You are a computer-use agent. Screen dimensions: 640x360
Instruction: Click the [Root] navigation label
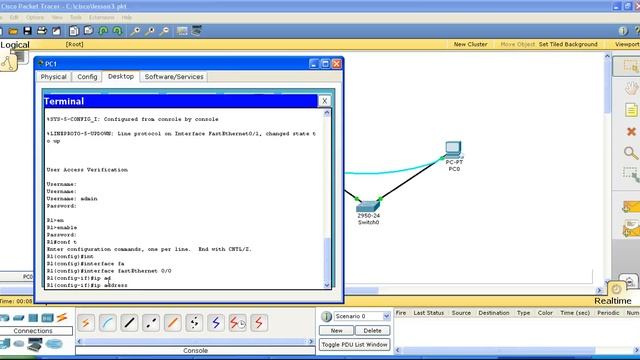[74, 44]
